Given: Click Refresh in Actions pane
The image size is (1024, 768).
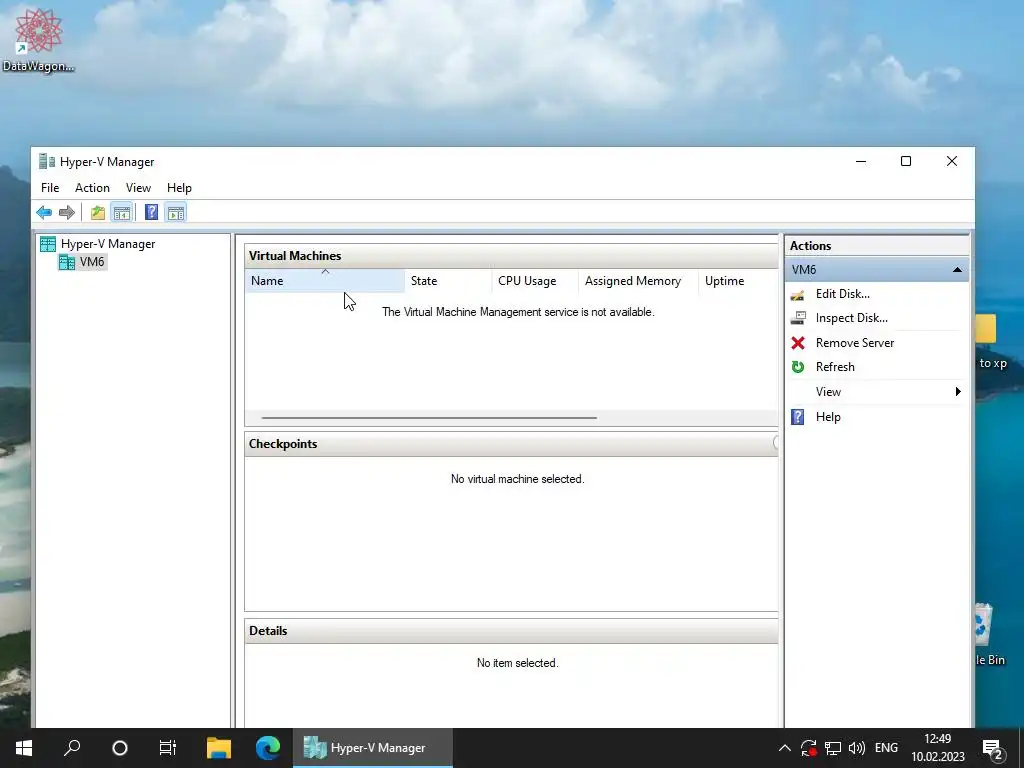Looking at the screenshot, I should coord(835,367).
